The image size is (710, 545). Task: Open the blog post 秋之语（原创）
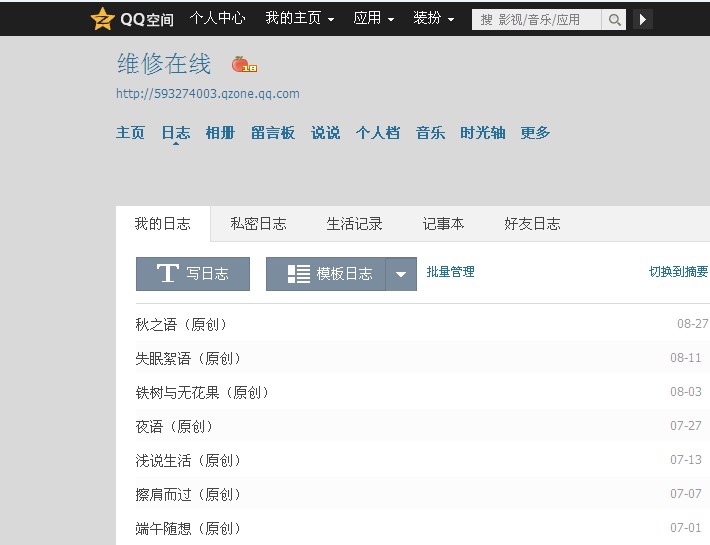pyautogui.click(x=182, y=325)
